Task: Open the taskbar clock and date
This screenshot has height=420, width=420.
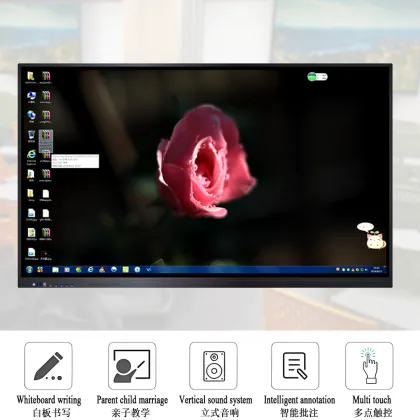Action: (x=378, y=269)
